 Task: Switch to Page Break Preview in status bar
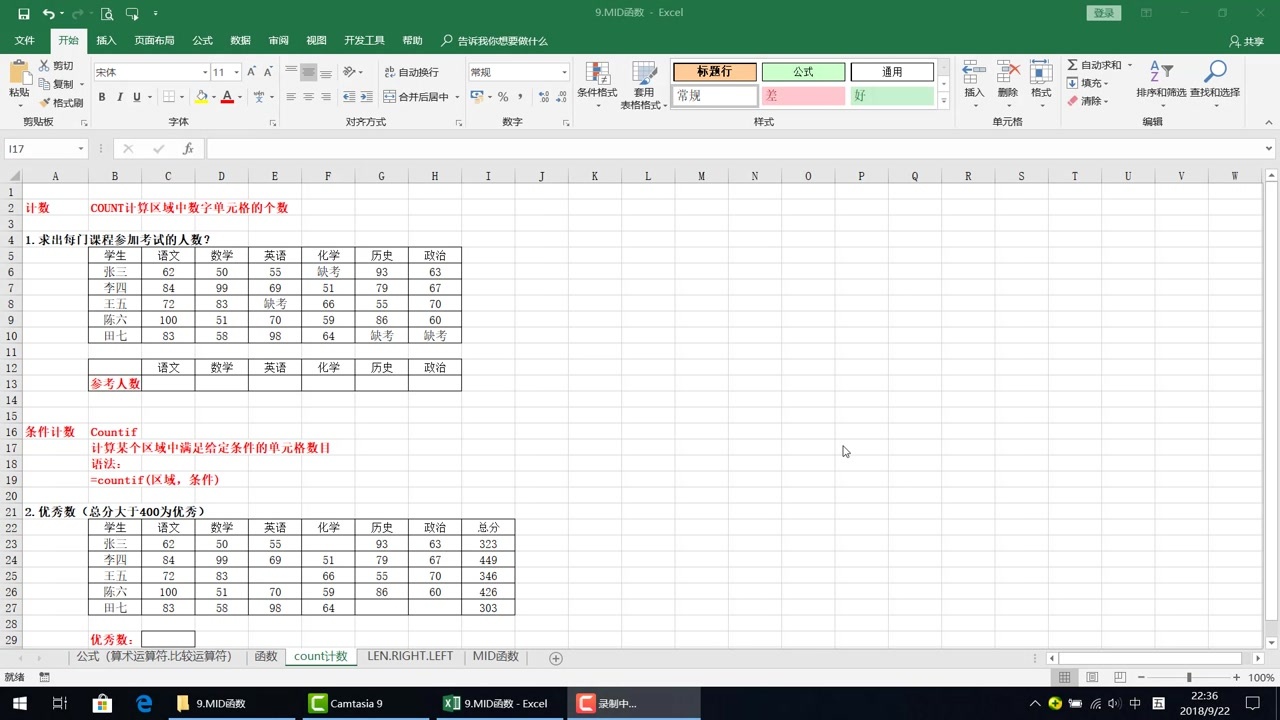point(1120,677)
